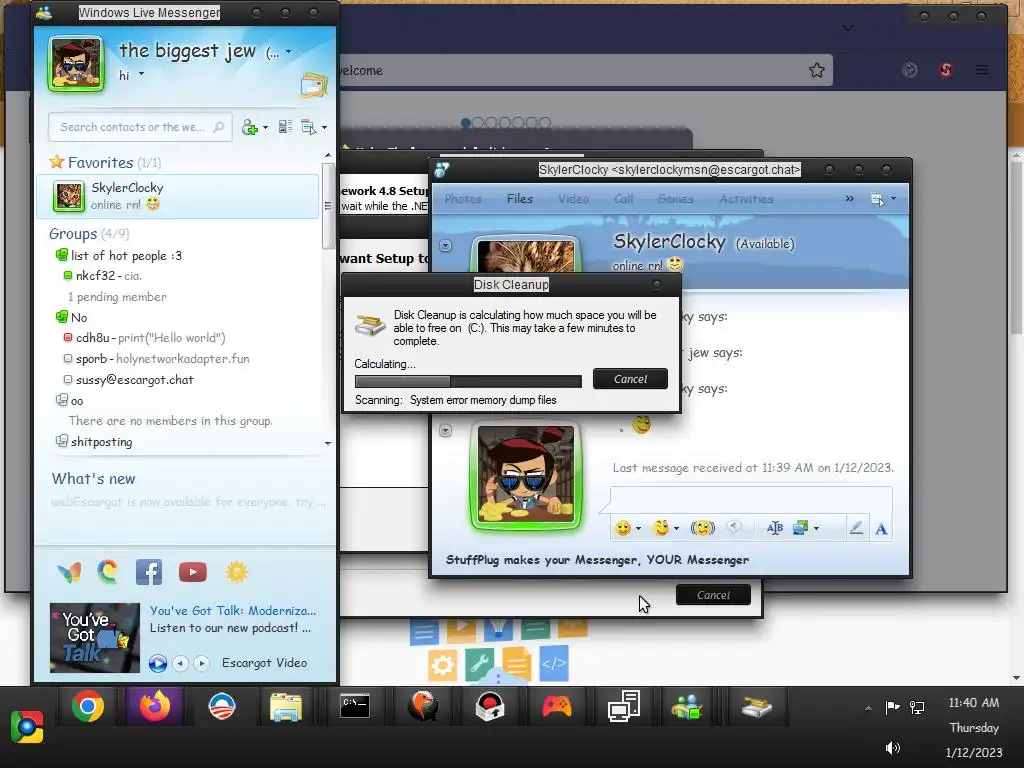The width and height of the screenshot is (1024, 768).
Task: Open the smiley emoticon dropdown arrow
Action: [638, 528]
